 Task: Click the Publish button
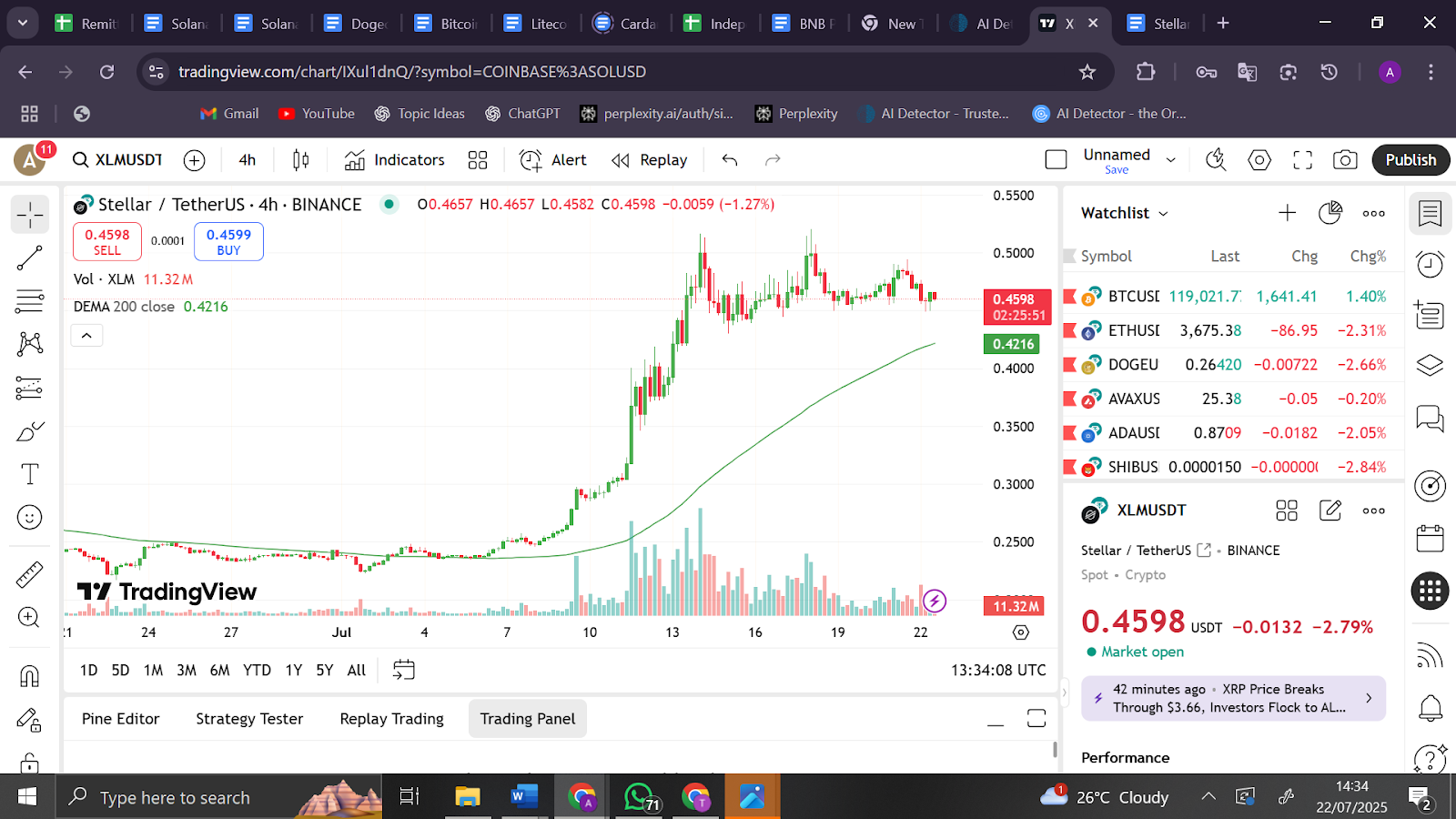tap(1410, 160)
